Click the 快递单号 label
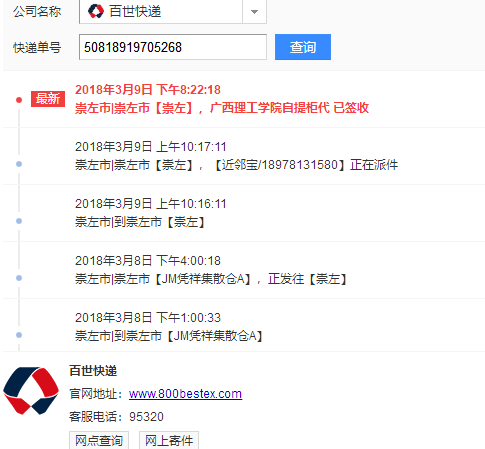485x449 pixels. [37, 48]
